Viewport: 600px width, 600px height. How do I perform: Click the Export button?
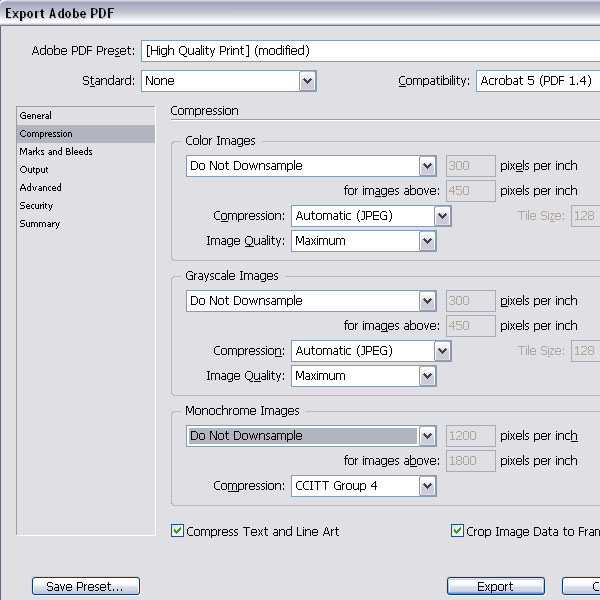coord(496,586)
